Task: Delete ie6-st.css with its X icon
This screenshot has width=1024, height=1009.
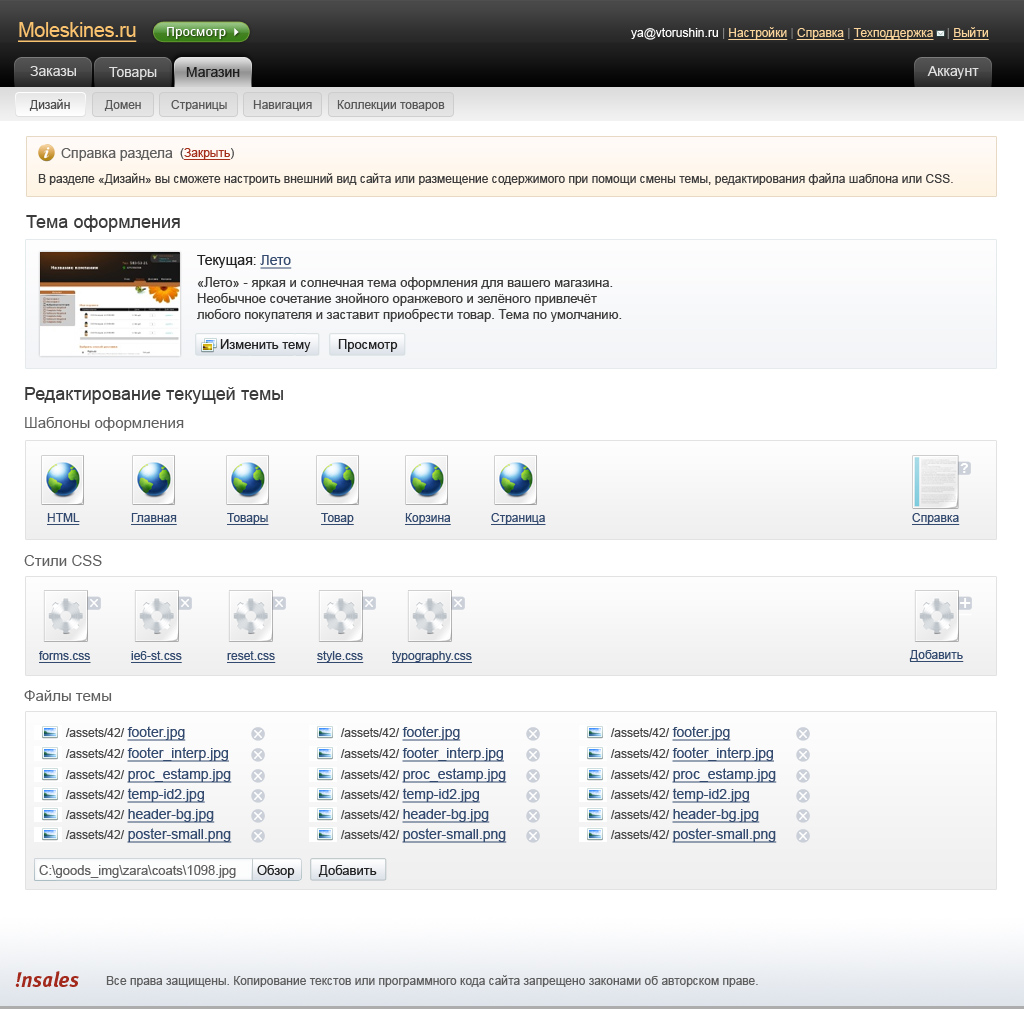Action: 185,603
